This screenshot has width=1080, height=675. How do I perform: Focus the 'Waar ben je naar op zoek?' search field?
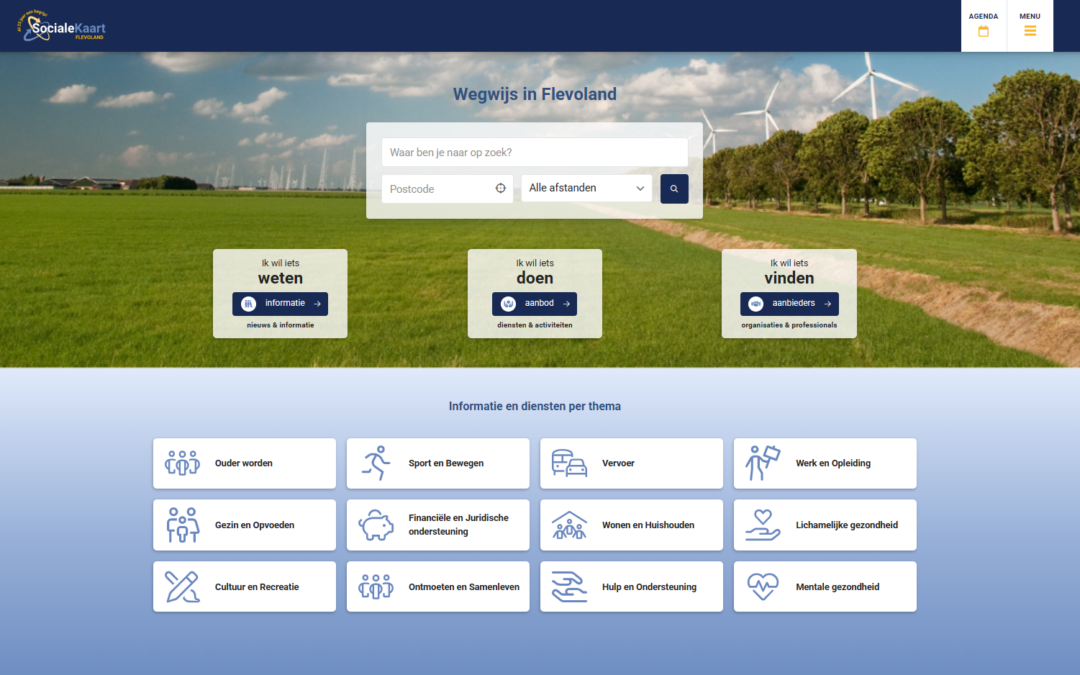(x=534, y=152)
